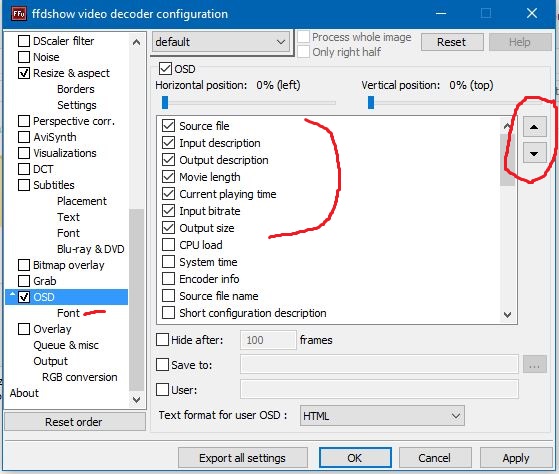This screenshot has height=474, width=559.
Task: Uncheck Output size item
Action: pyautogui.click(x=168, y=228)
